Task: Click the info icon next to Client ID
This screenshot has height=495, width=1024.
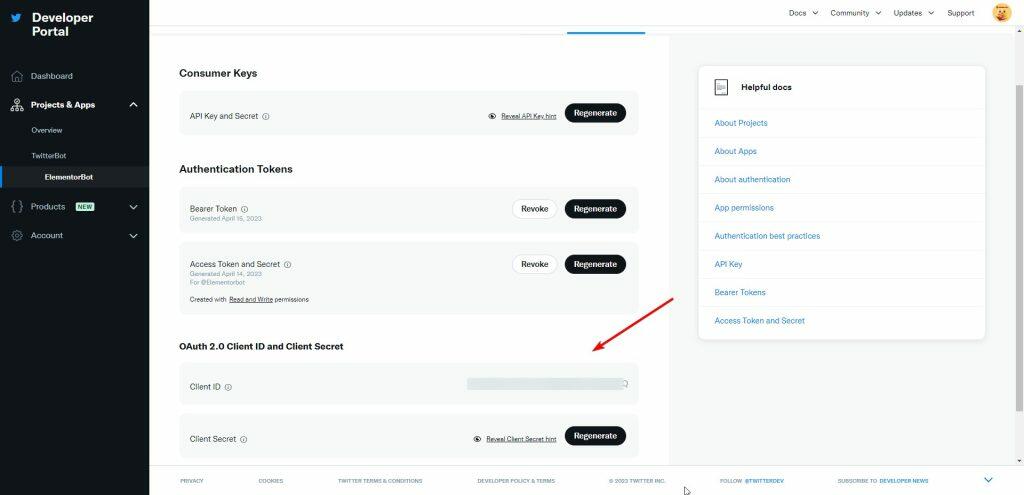Action: pyautogui.click(x=228, y=387)
